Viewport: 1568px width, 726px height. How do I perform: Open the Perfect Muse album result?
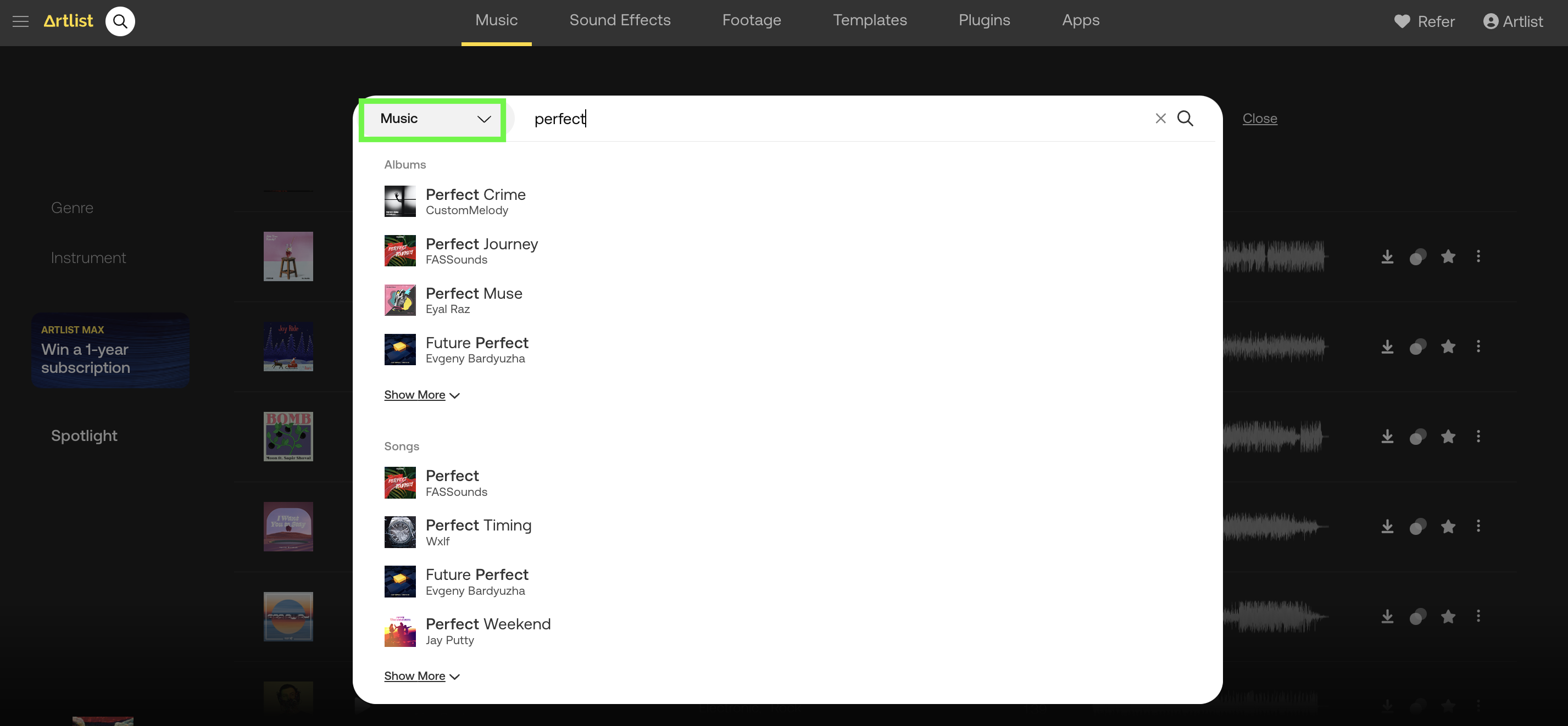click(453, 300)
